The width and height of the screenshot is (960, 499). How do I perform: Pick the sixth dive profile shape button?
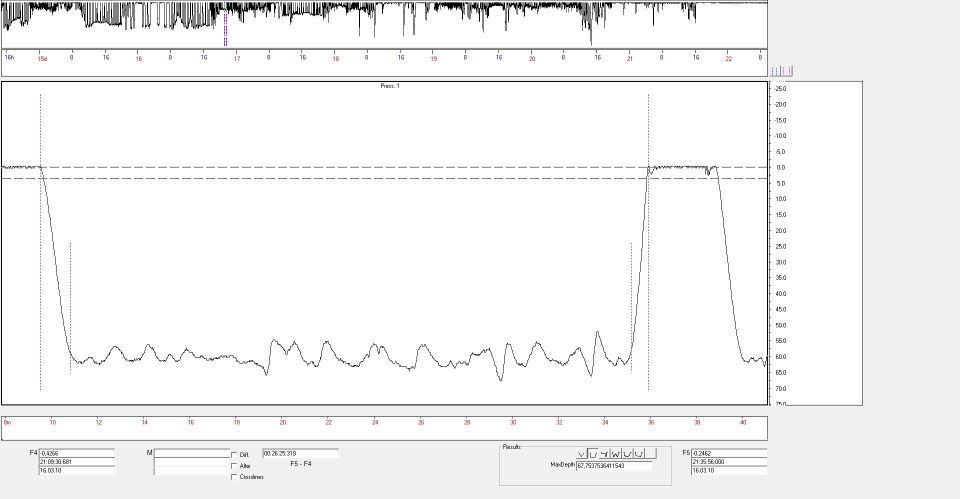639,454
